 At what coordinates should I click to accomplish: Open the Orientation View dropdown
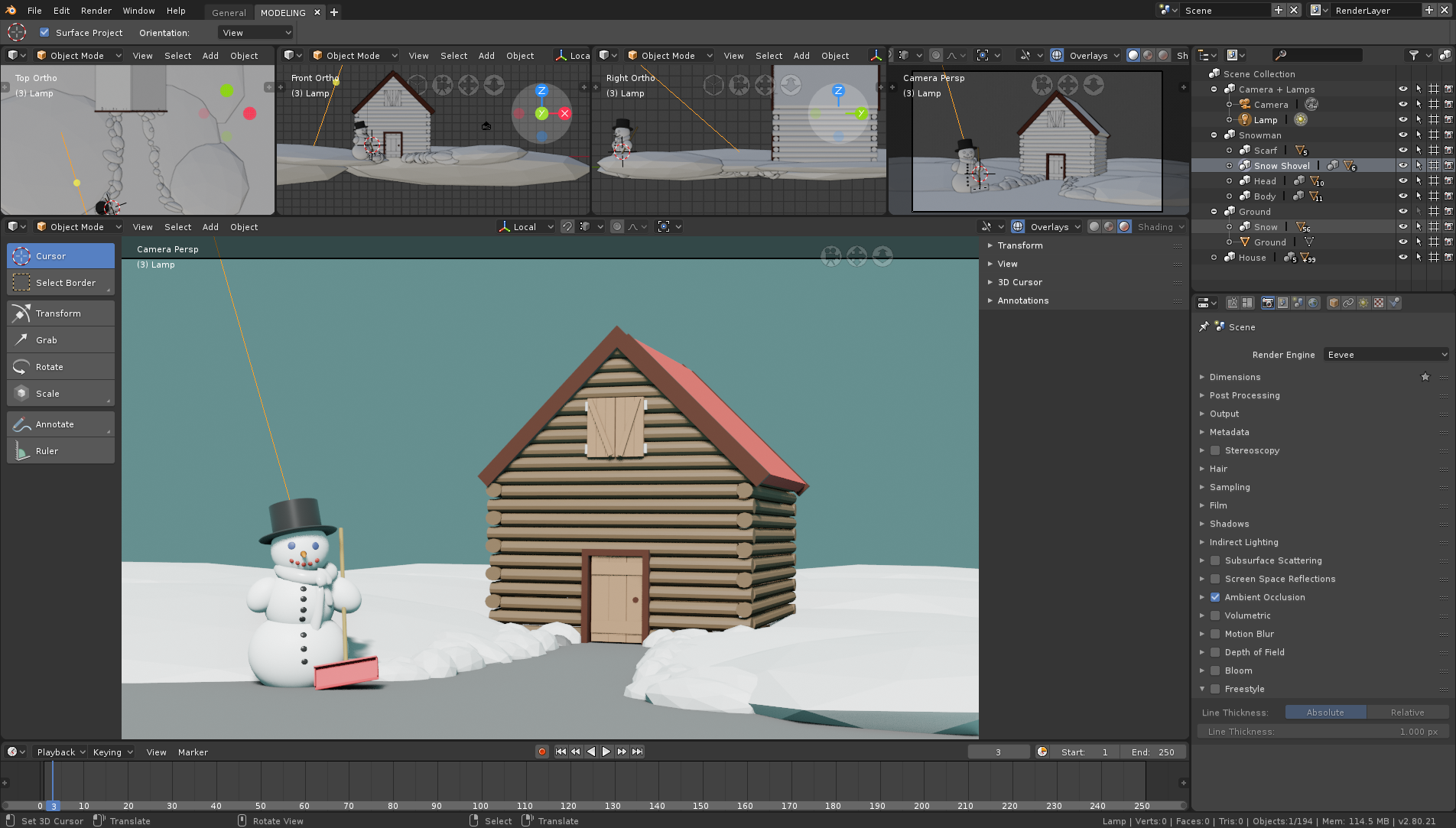[x=255, y=32]
